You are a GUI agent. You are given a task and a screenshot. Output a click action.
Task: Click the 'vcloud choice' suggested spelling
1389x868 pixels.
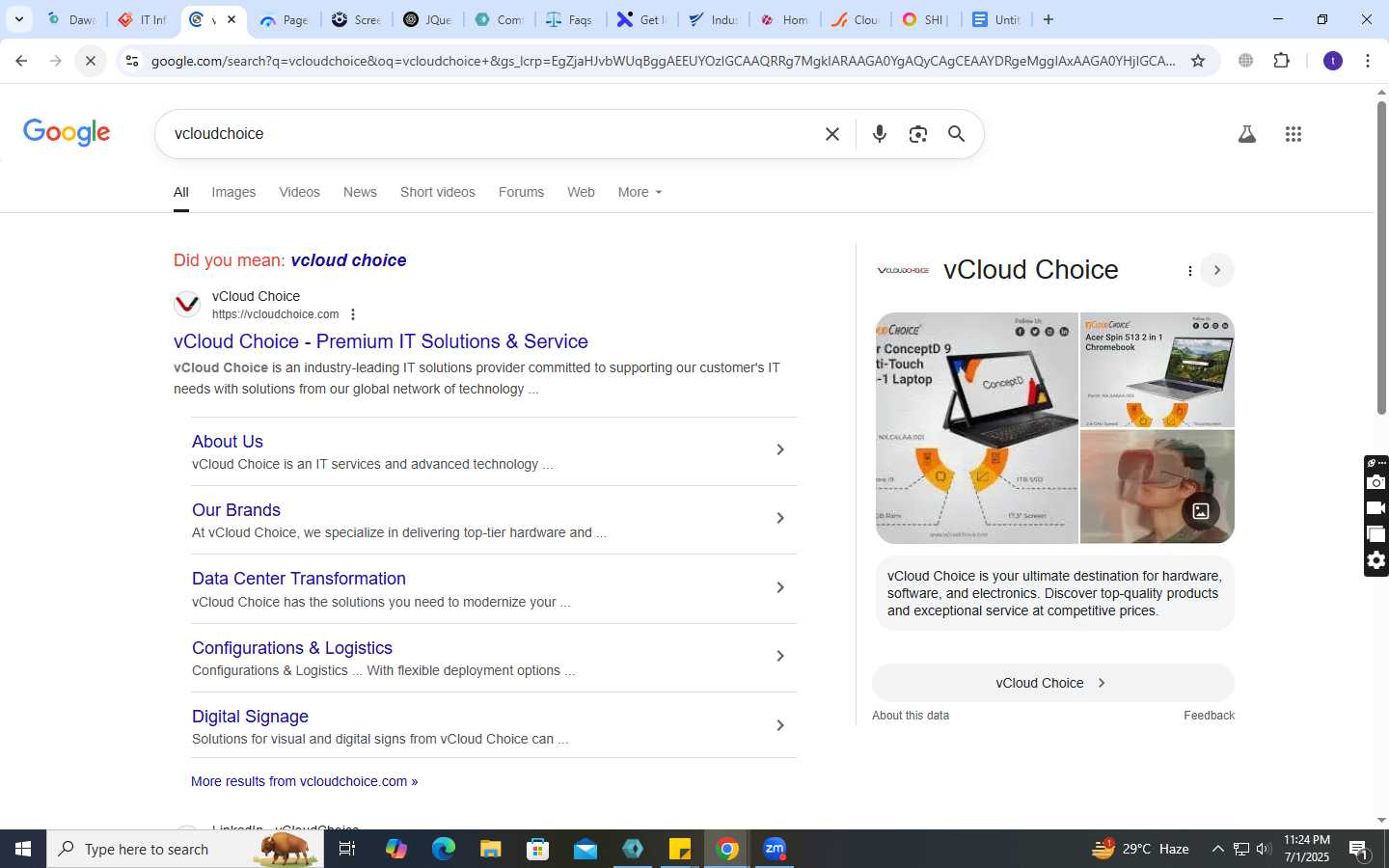(x=348, y=260)
